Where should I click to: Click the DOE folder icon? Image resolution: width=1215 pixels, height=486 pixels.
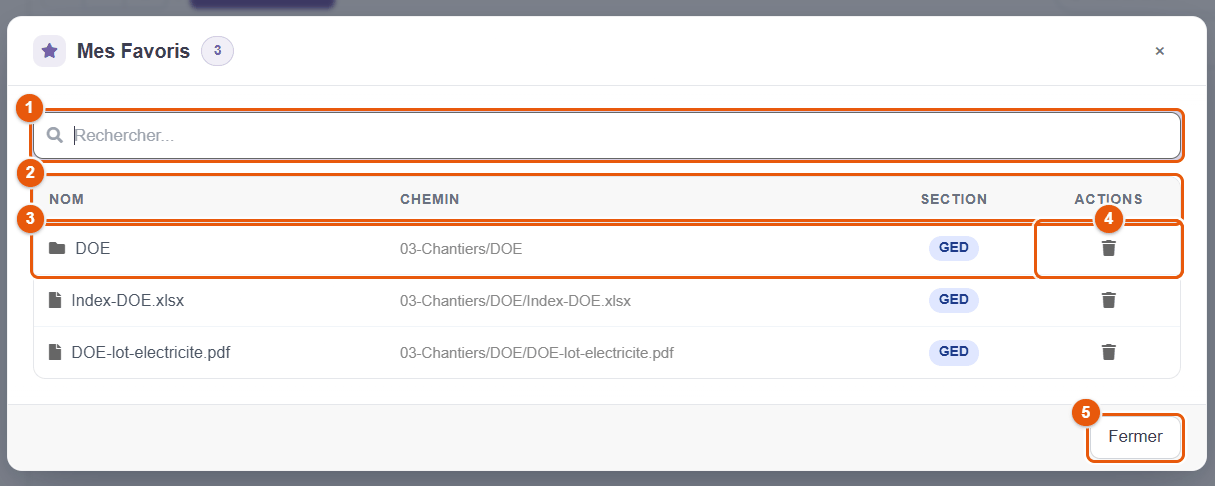[57, 248]
